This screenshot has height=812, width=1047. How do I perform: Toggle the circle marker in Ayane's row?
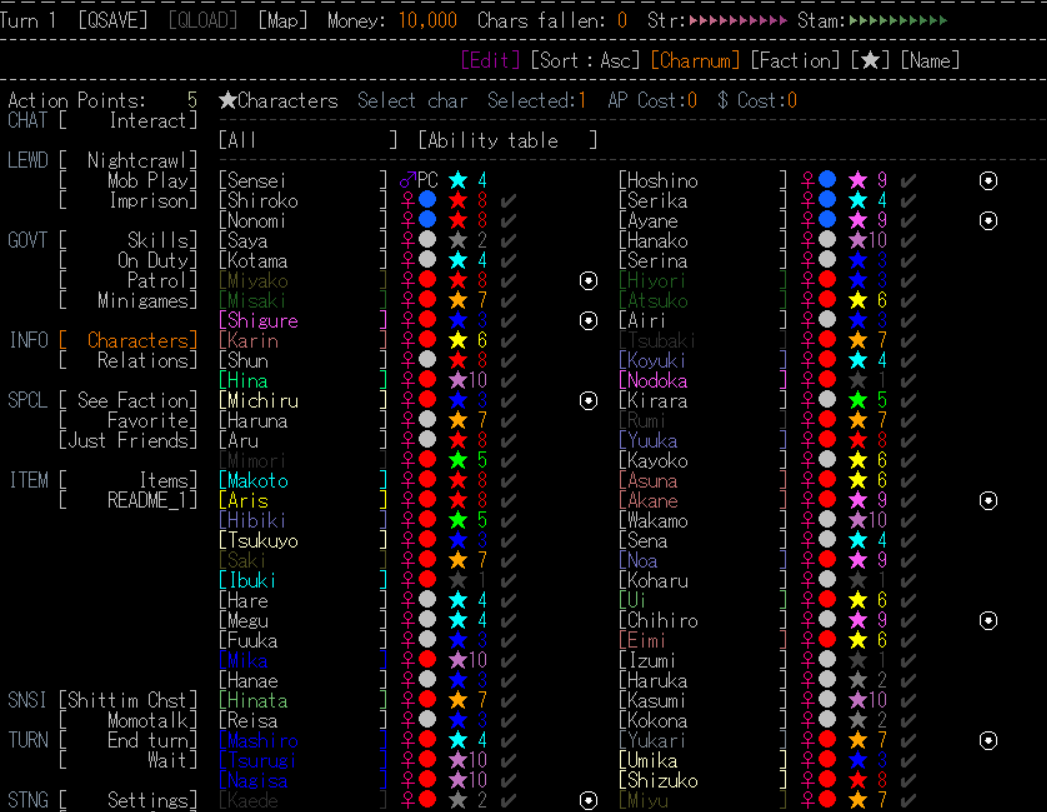988,220
